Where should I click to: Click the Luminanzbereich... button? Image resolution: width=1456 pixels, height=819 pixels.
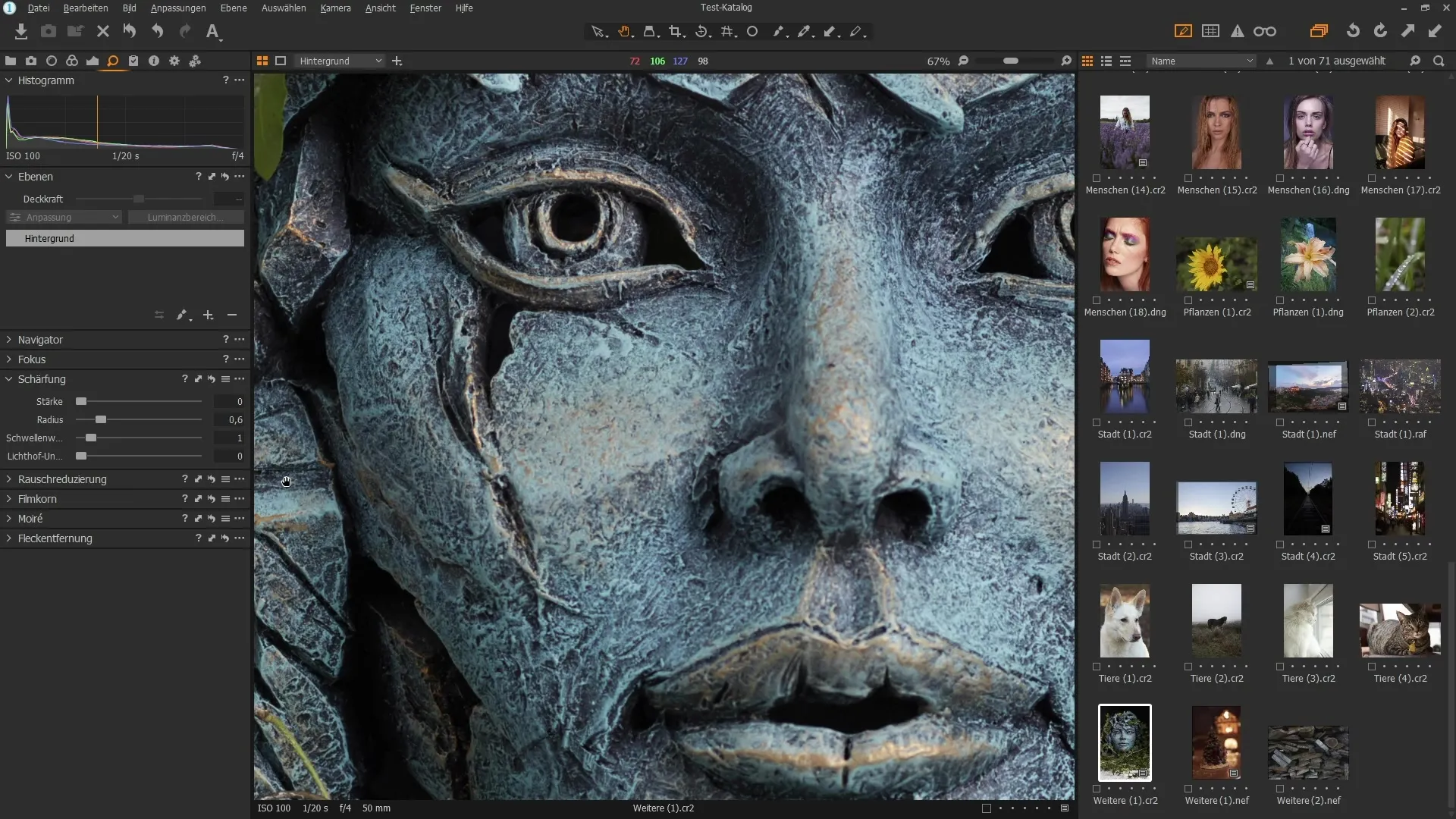pyautogui.click(x=186, y=218)
